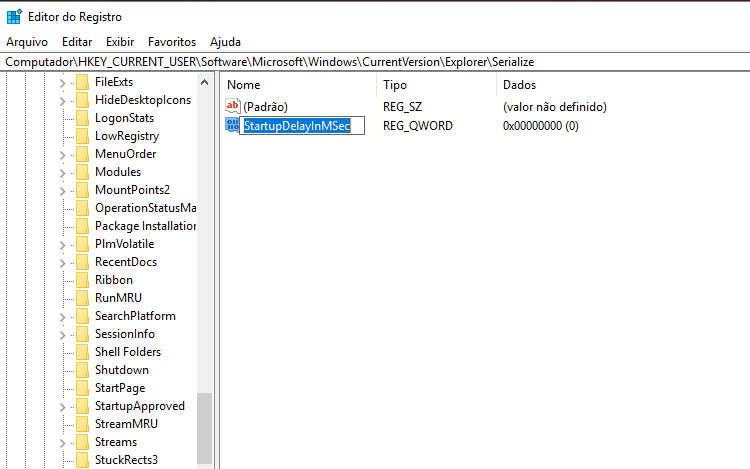The height and width of the screenshot is (469, 750).
Task: Expand the Streams key
Action: 62,443
